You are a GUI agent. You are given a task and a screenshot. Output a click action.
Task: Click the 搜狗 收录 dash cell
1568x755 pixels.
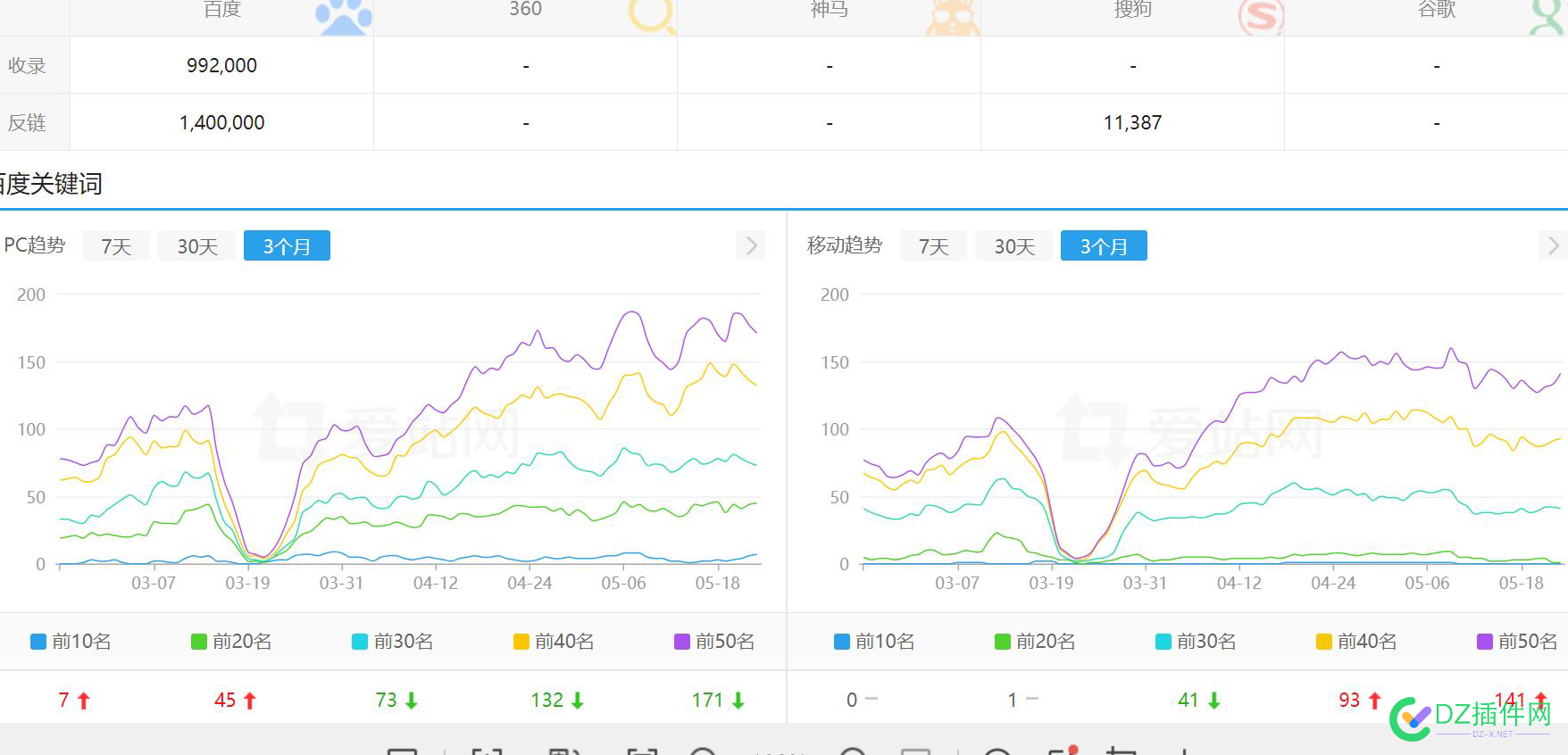coord(1133,65)
